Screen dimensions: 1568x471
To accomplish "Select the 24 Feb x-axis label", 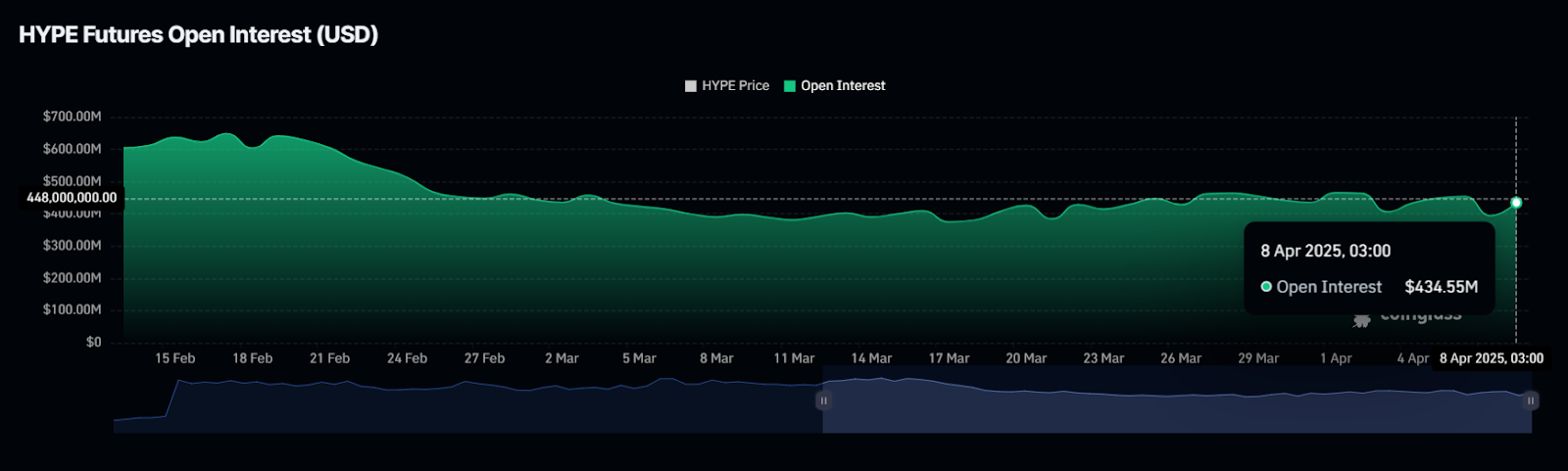I will tap(407, 358).
